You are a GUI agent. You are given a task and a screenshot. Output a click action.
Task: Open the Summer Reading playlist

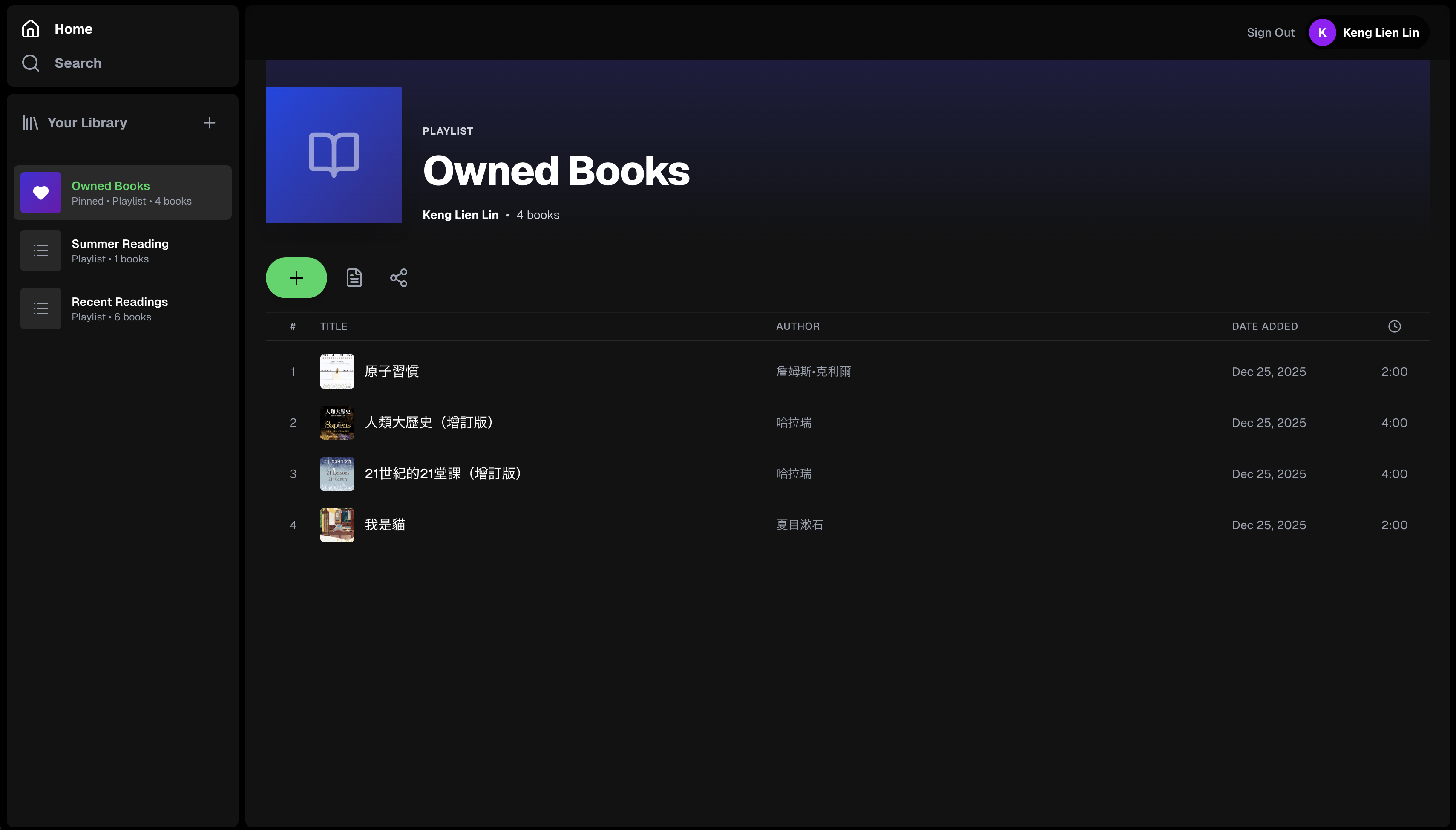(120, 250)
